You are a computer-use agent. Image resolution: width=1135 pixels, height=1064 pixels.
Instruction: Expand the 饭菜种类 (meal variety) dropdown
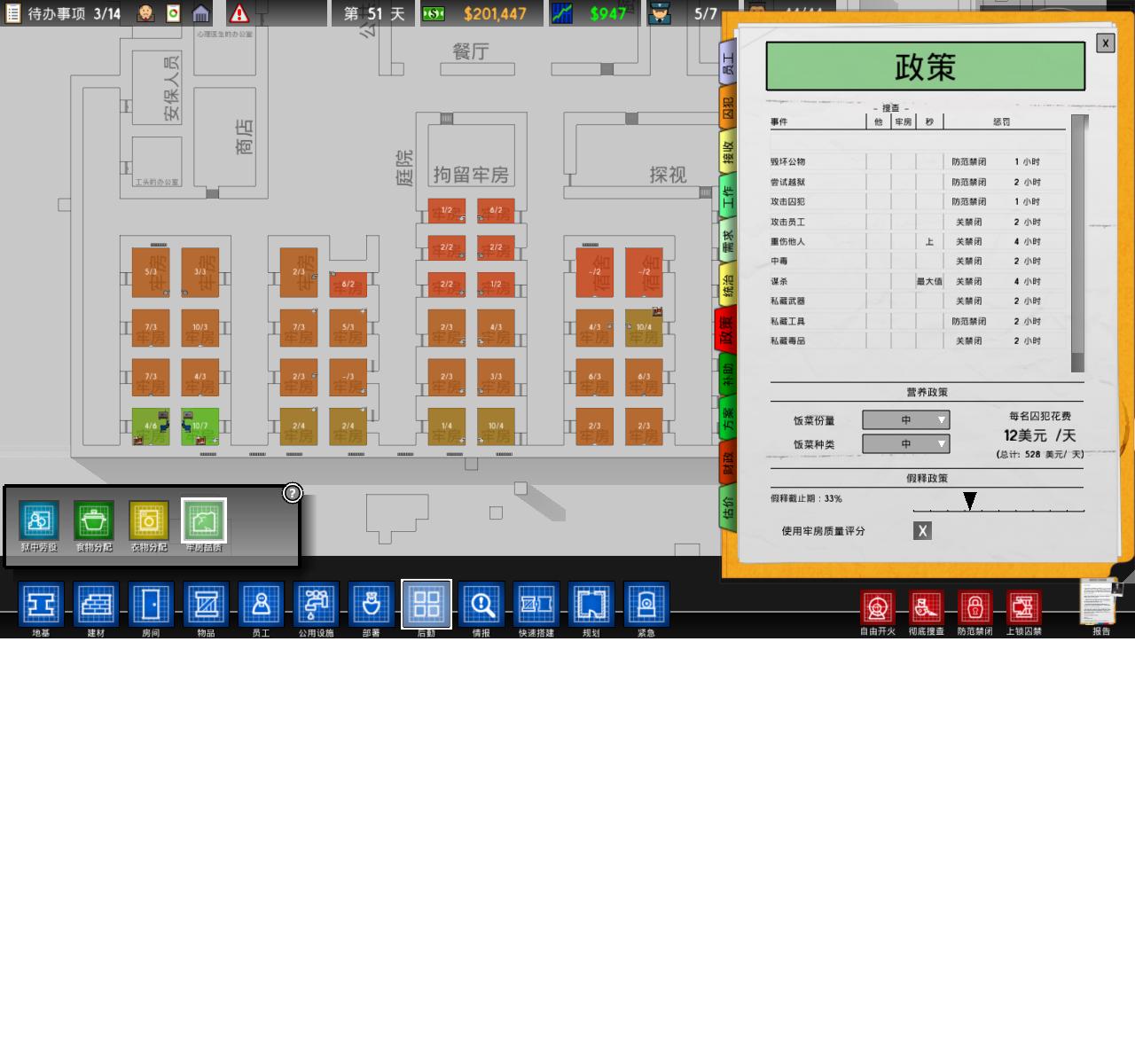pyautogui.click(x=906, y=443)
